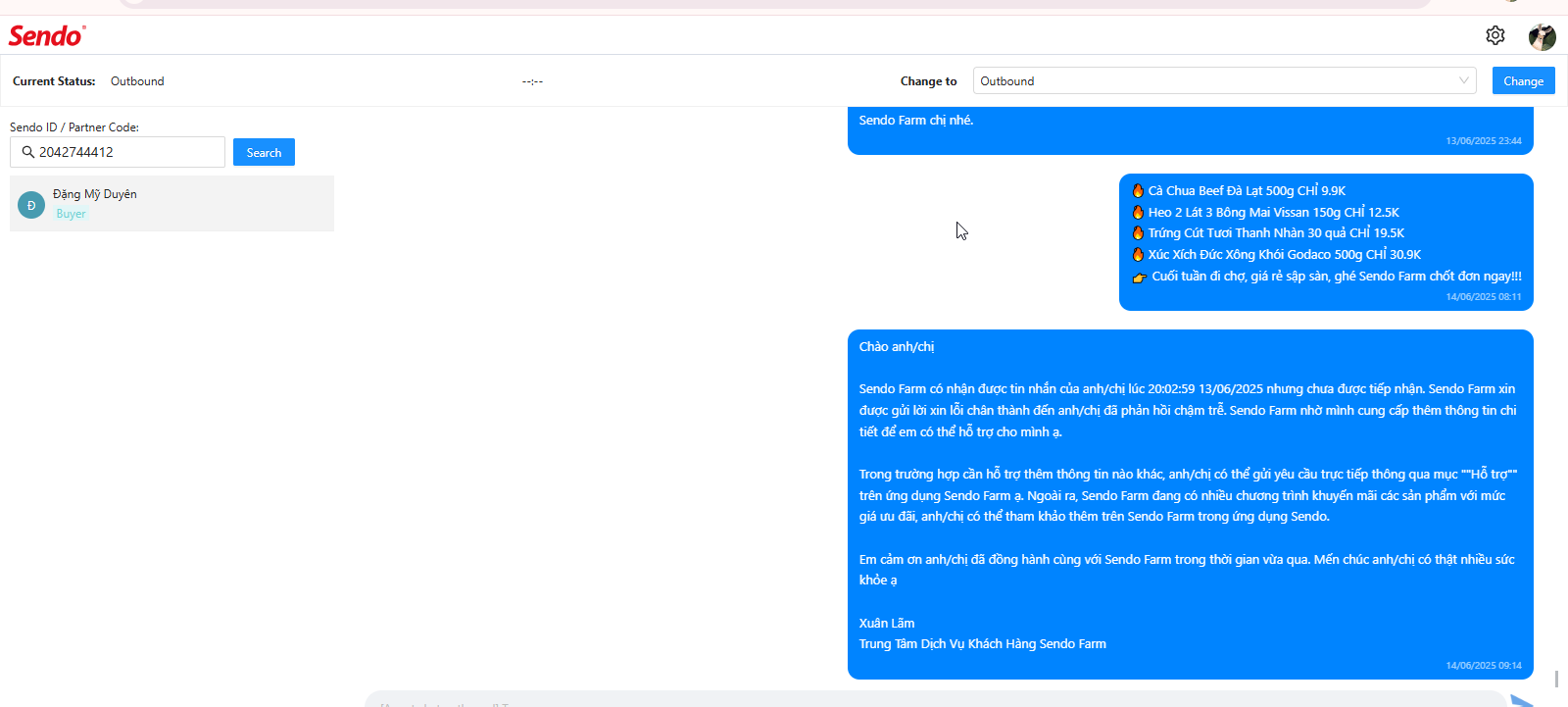Click the 14/06/2025 09:14 timestamp
This screenshot has width=1568, height=707.
point(1484,666)
